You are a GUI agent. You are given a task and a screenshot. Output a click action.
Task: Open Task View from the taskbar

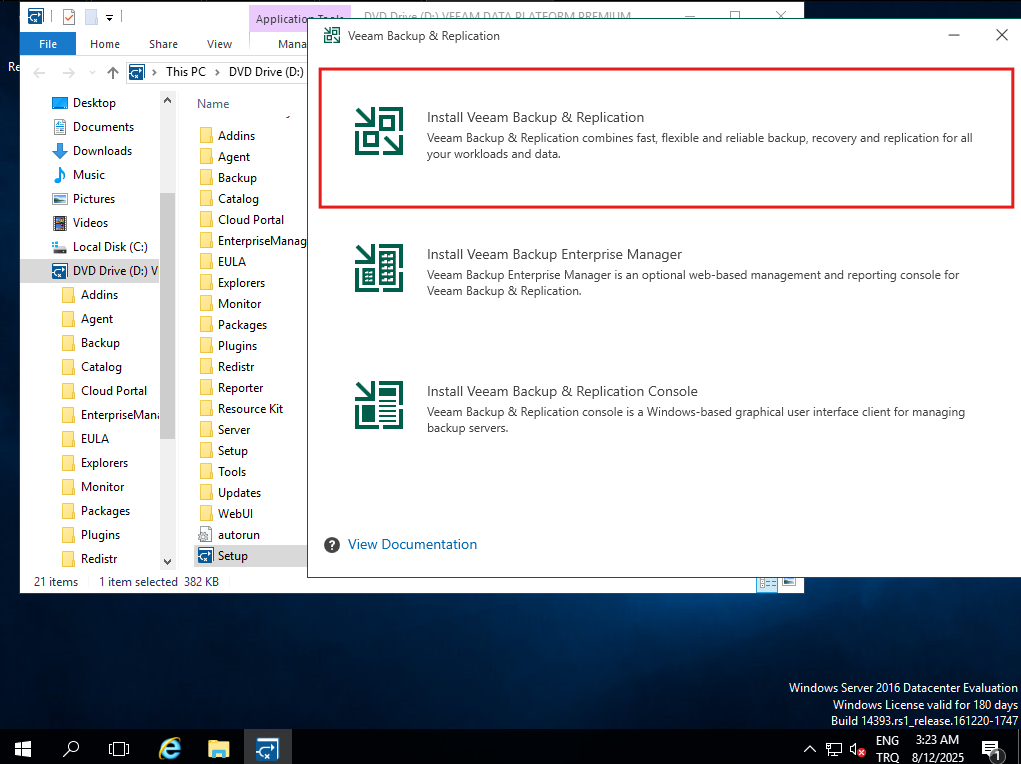click(x=119, y=748)
